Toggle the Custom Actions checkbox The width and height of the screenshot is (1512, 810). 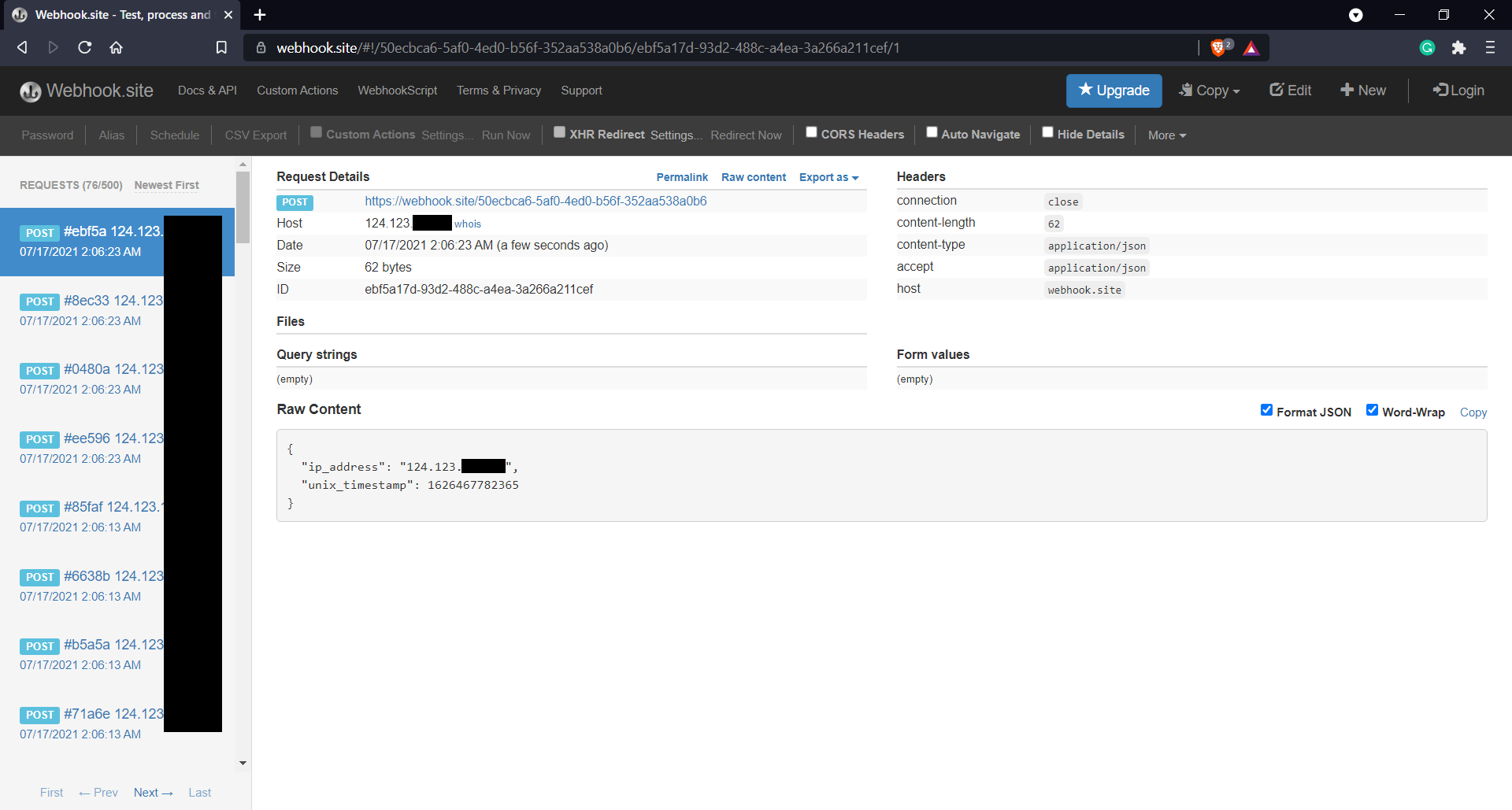(316, 132)
